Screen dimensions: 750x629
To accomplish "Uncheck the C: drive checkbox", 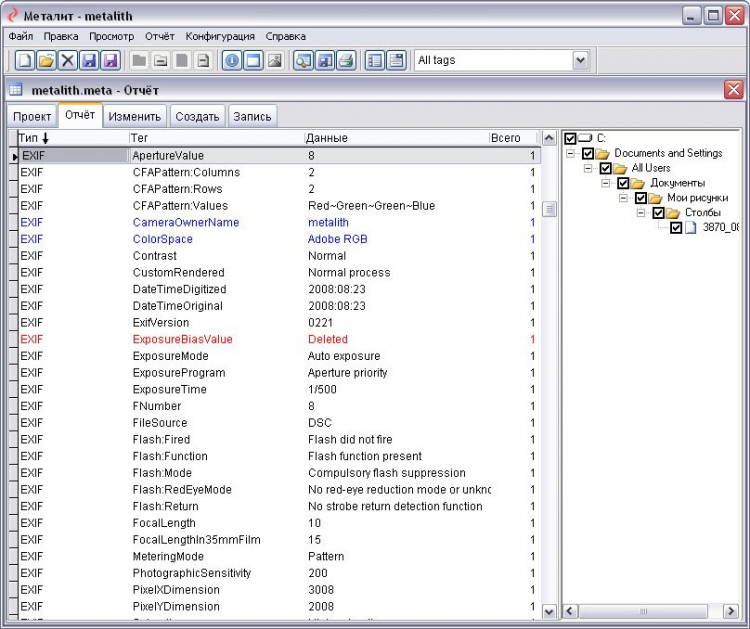I will pyautogui.click(x=570, y=139).
